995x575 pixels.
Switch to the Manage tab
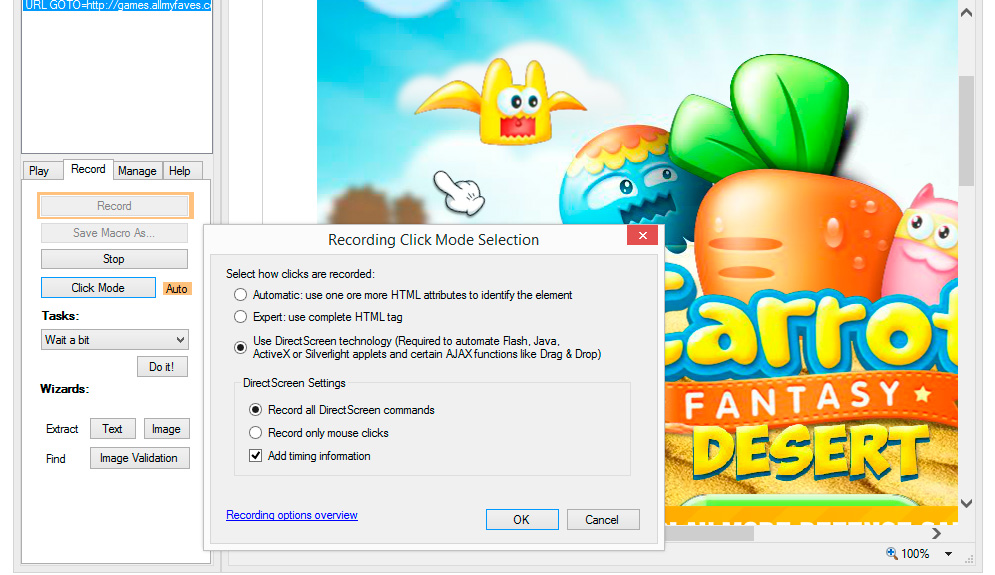pyautogui.click(x=137, y=171)
